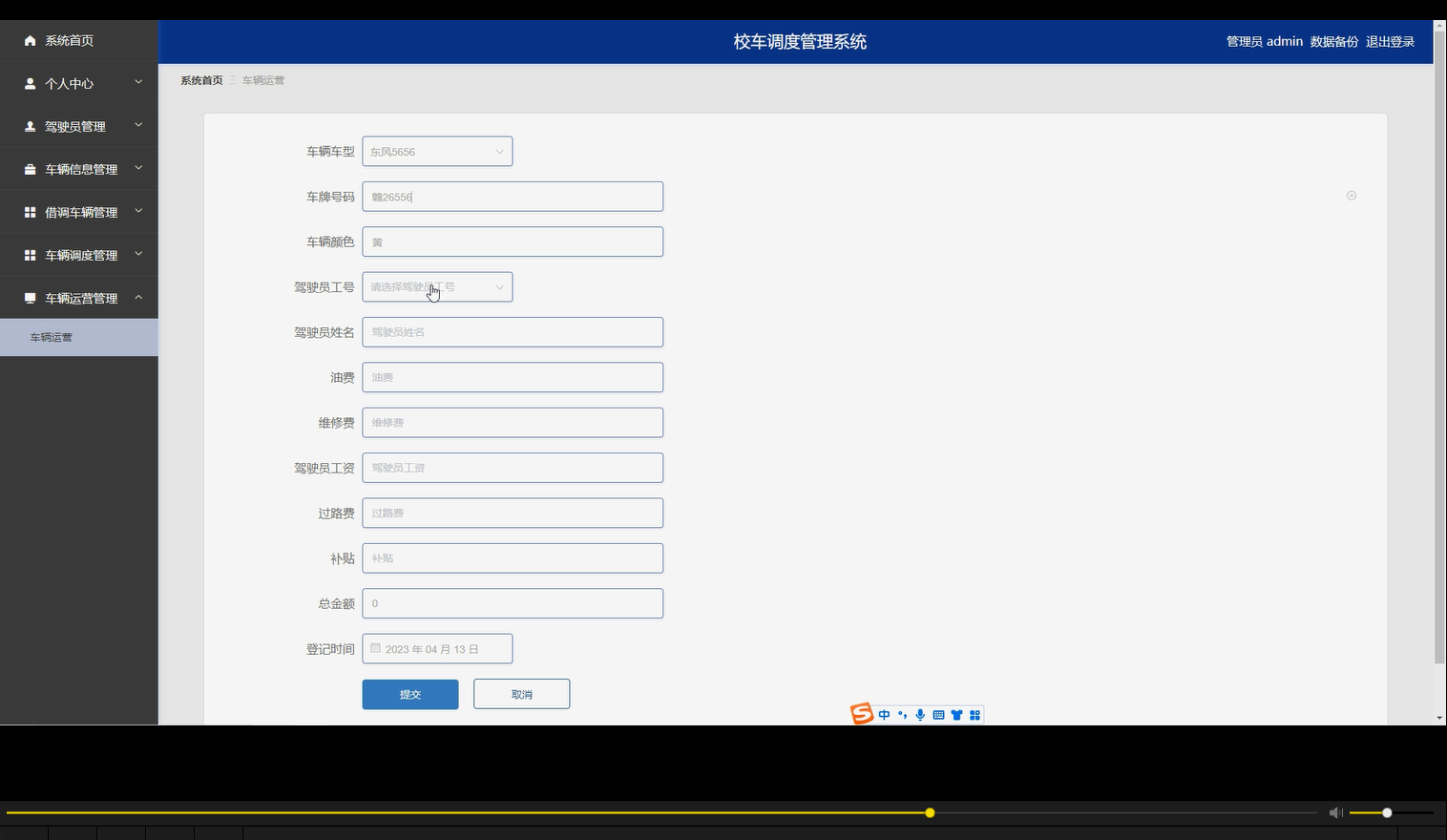Open the IME skin shirt icon

[956, 715]
